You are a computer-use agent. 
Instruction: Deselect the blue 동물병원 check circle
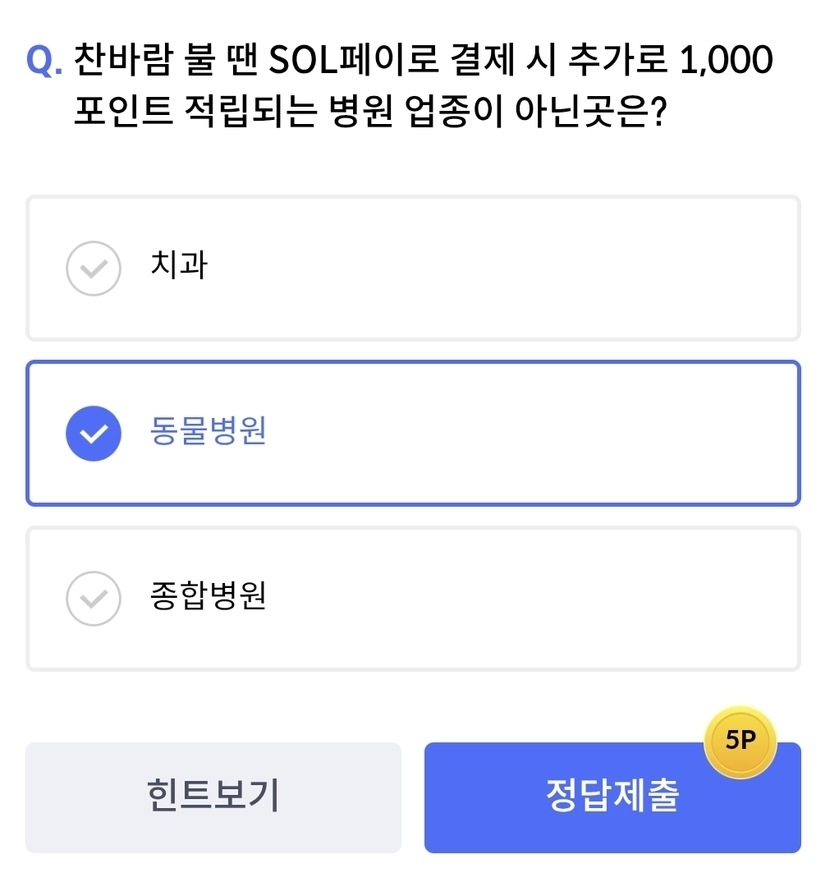(x=93, y=433)
